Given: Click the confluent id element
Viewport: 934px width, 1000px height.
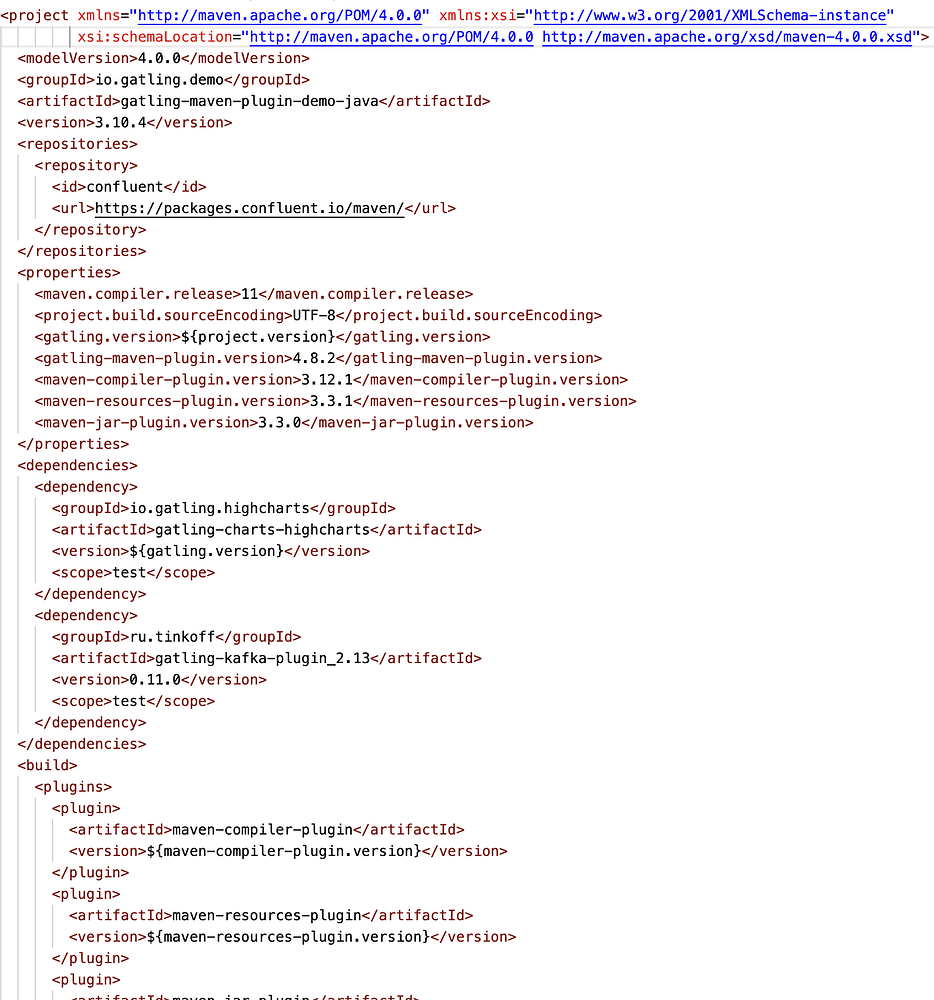Looking at the screenshot, I should pos(129,187).
